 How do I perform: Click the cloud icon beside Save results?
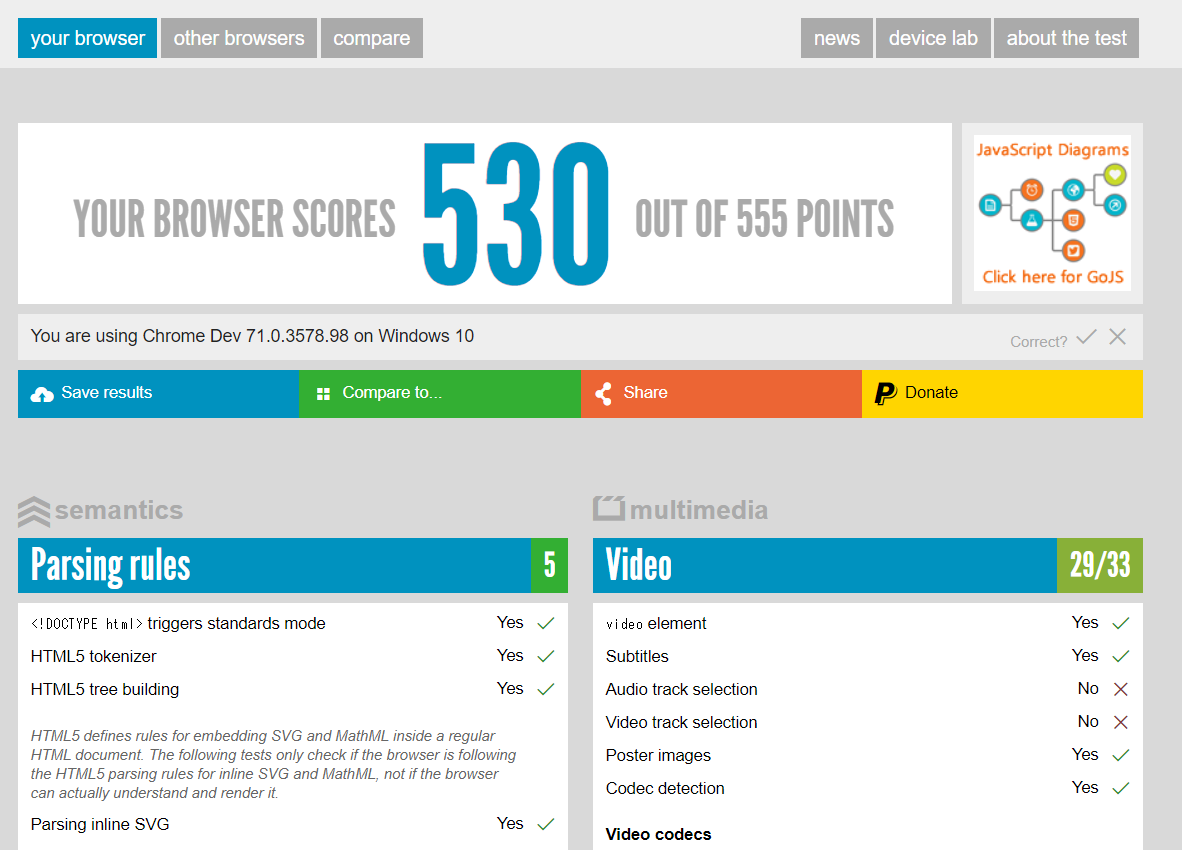pos(42,394)
